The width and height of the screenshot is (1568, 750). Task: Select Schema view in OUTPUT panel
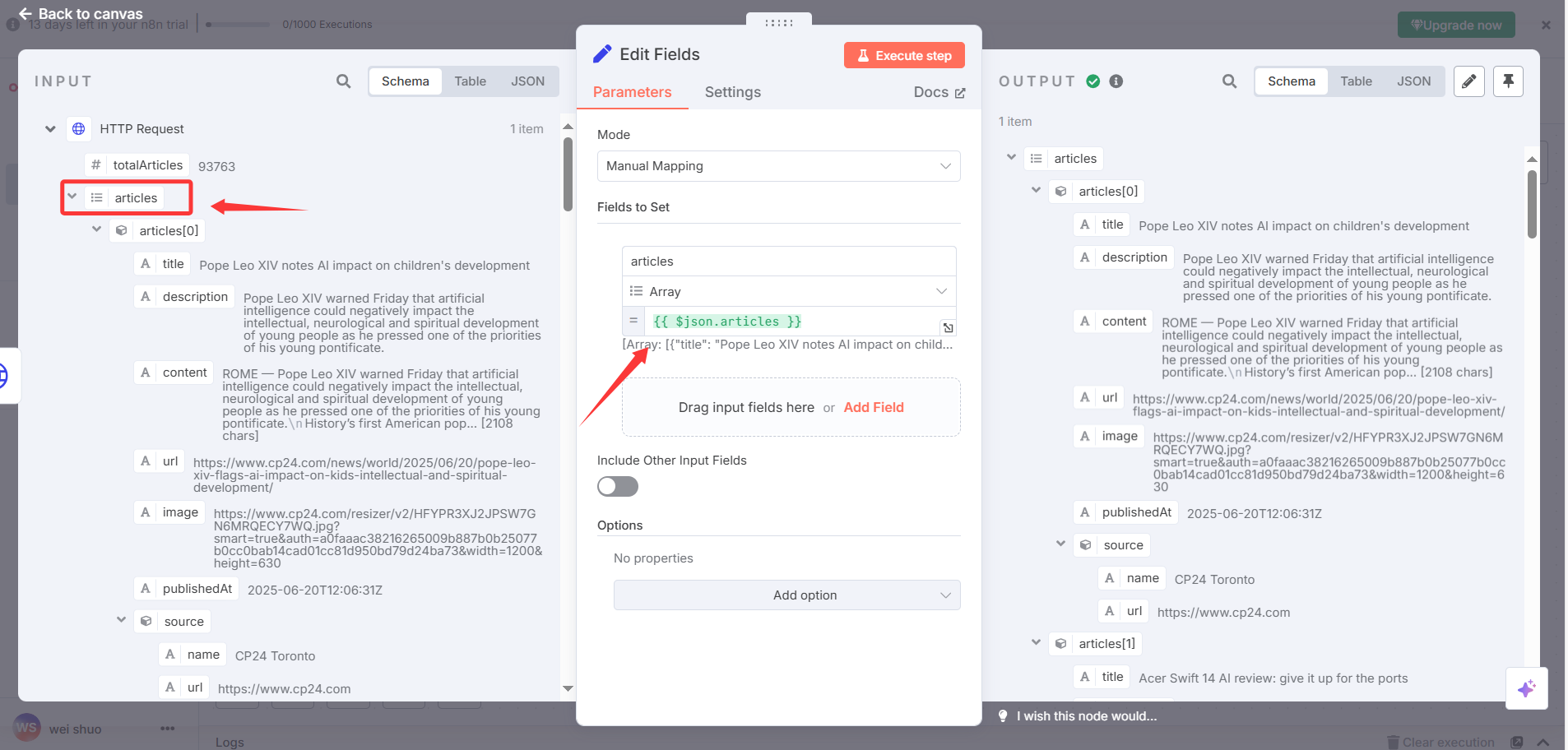click(1292, 81)
